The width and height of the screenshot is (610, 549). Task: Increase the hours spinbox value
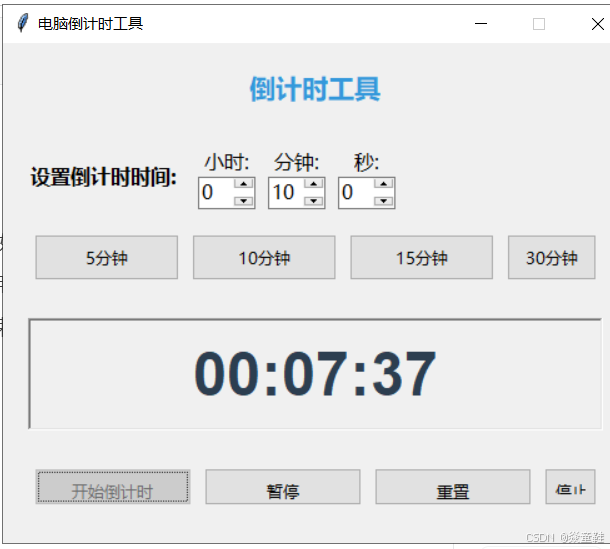pyautogui.click(x=244, y=184)
